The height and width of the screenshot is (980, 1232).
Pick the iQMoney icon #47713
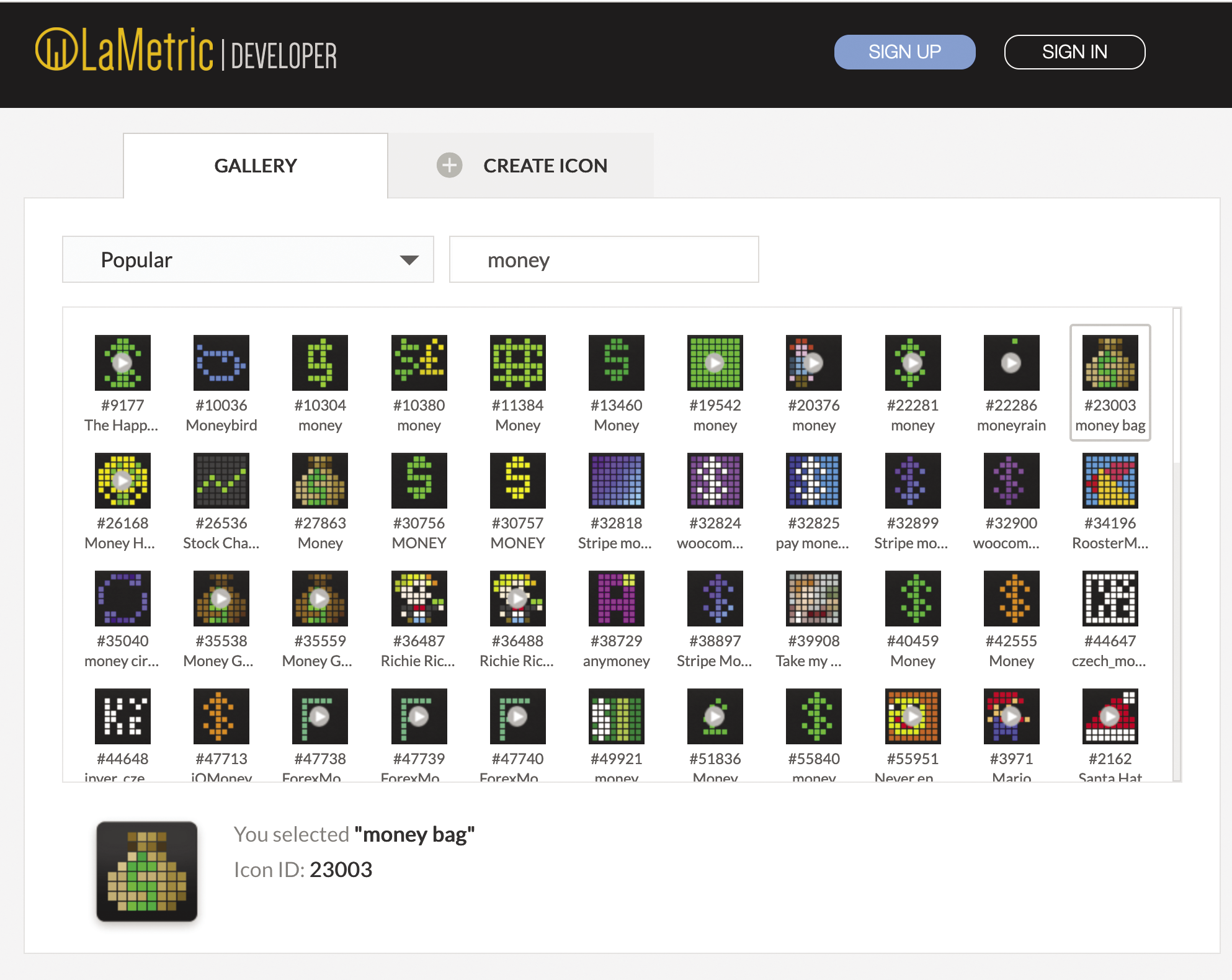click(x=221, y=716)
